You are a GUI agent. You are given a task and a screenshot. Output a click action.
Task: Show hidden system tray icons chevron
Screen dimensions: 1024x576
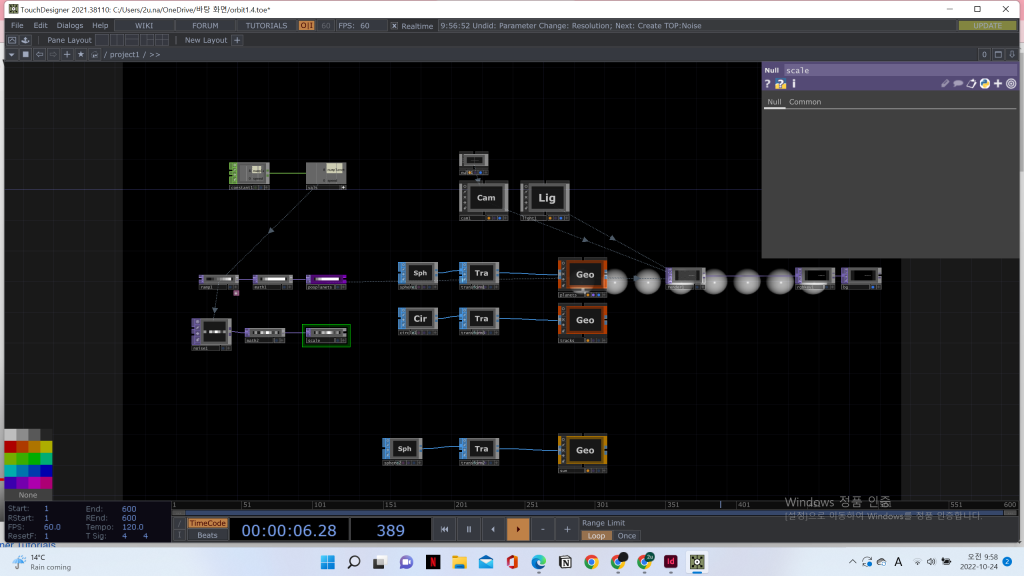tap(852, 562)
